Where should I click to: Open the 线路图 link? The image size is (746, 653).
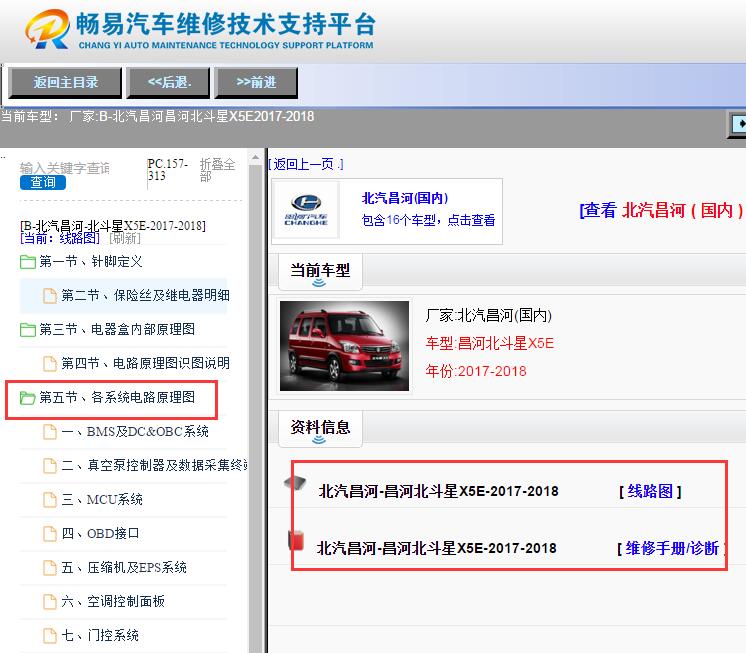pos(650,491)
